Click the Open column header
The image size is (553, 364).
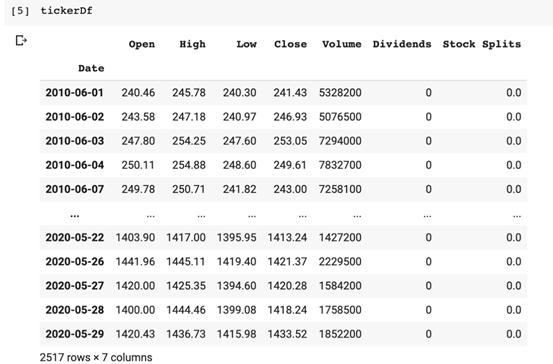tap(141, 44)
